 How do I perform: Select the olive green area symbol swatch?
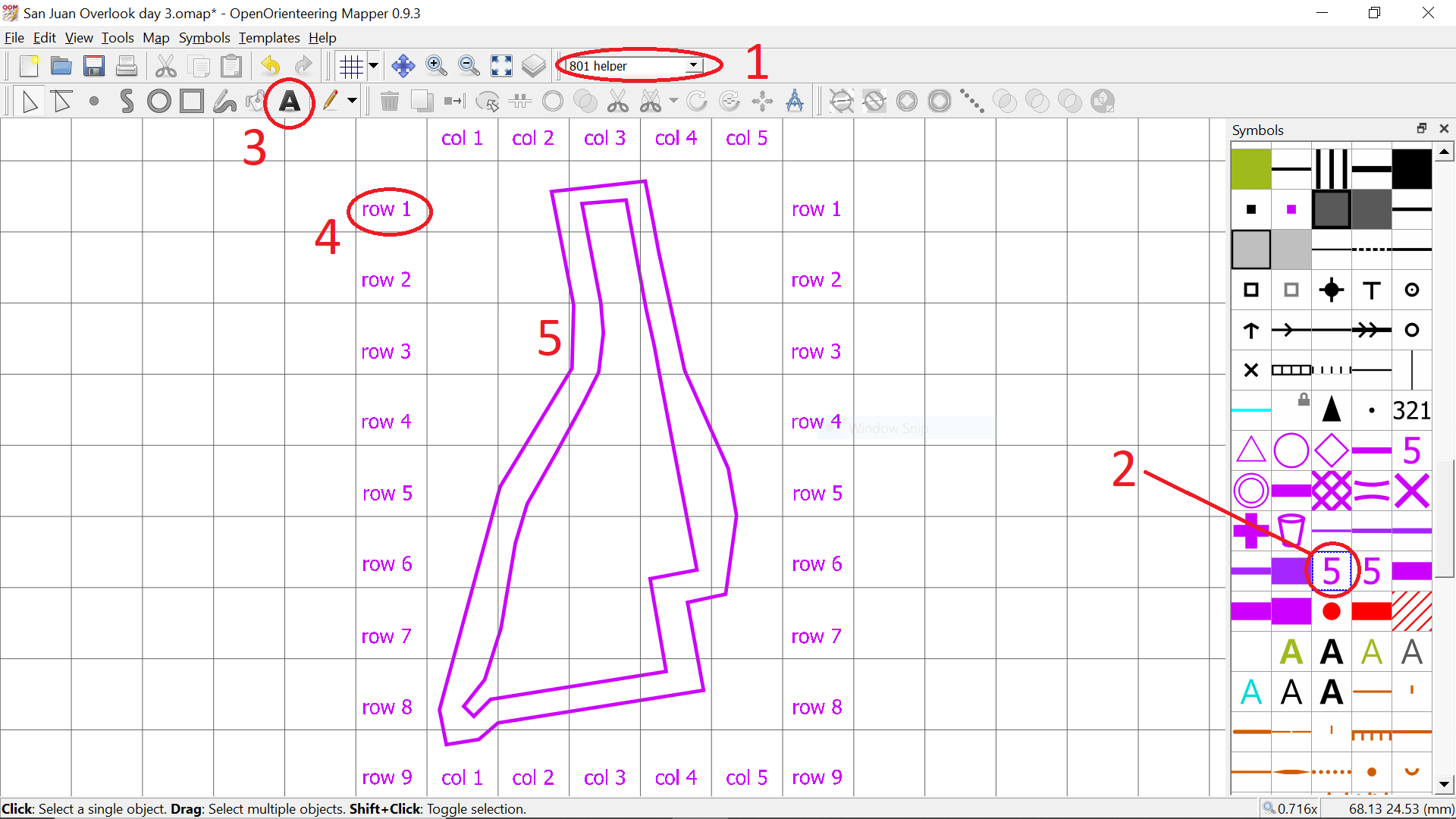[x=1250, y=169]
